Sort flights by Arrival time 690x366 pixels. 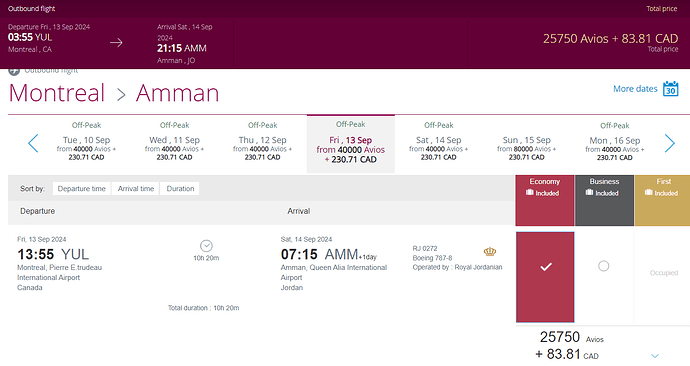pyautogui.click(x=136, y=189)
